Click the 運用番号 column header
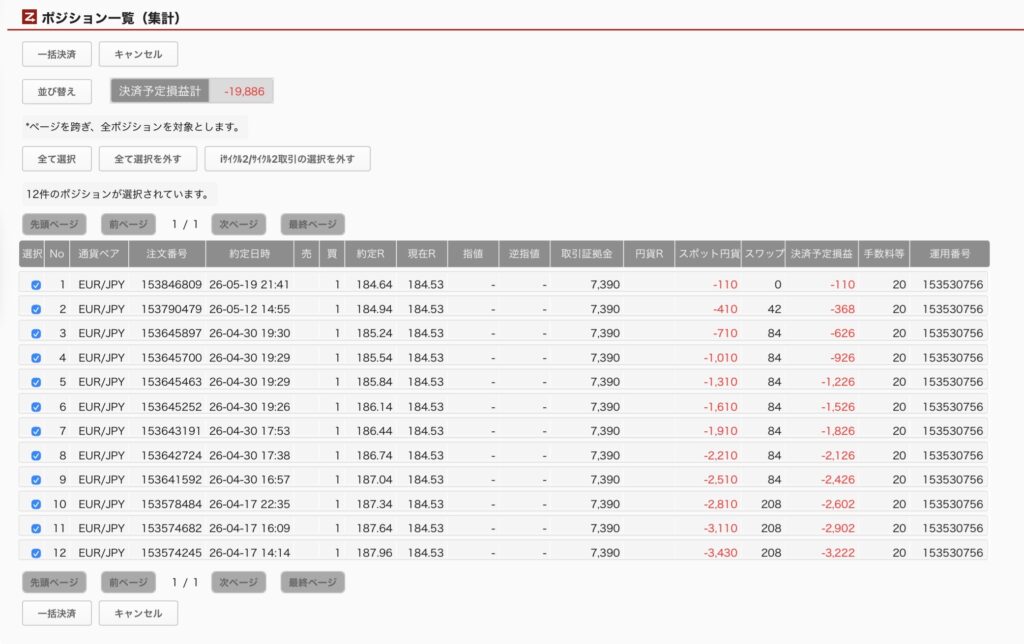 (x=950, y=253)
